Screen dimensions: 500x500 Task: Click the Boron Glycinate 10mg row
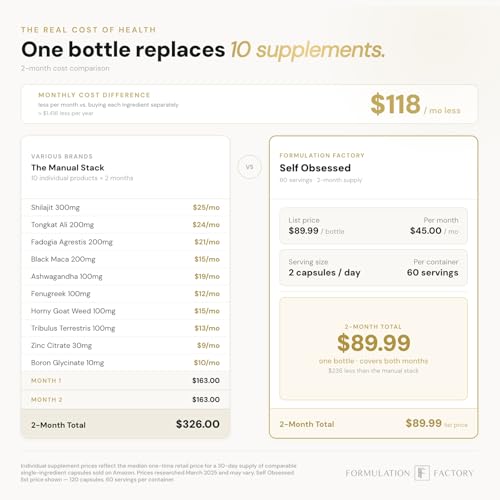[x=126, y=363]
